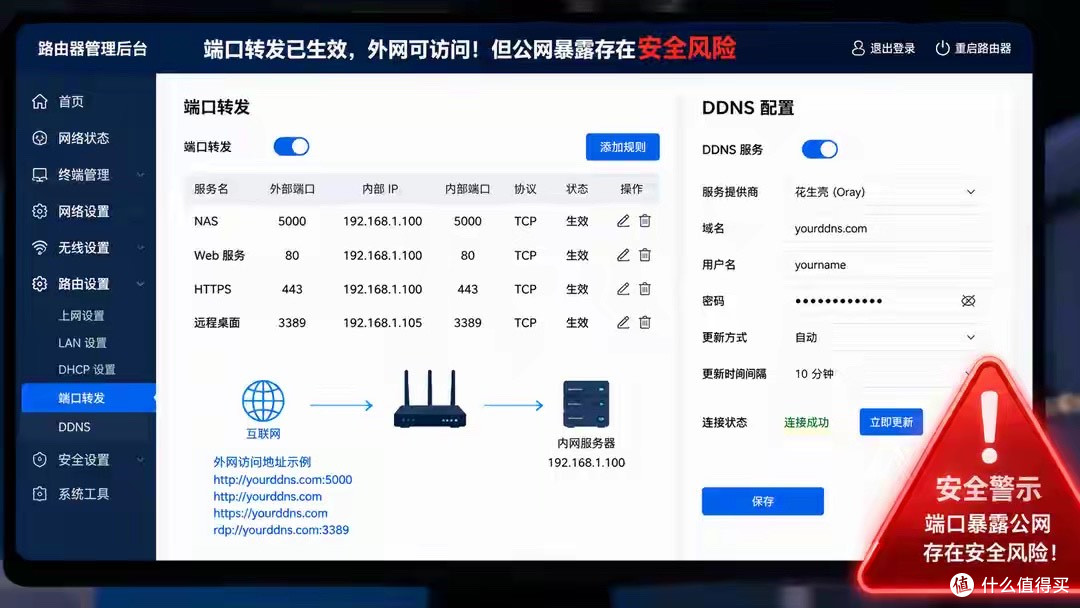Screen dimensions: 1080x608
Task: Edit the 远程桌面 rule
Action: point(623,322)
